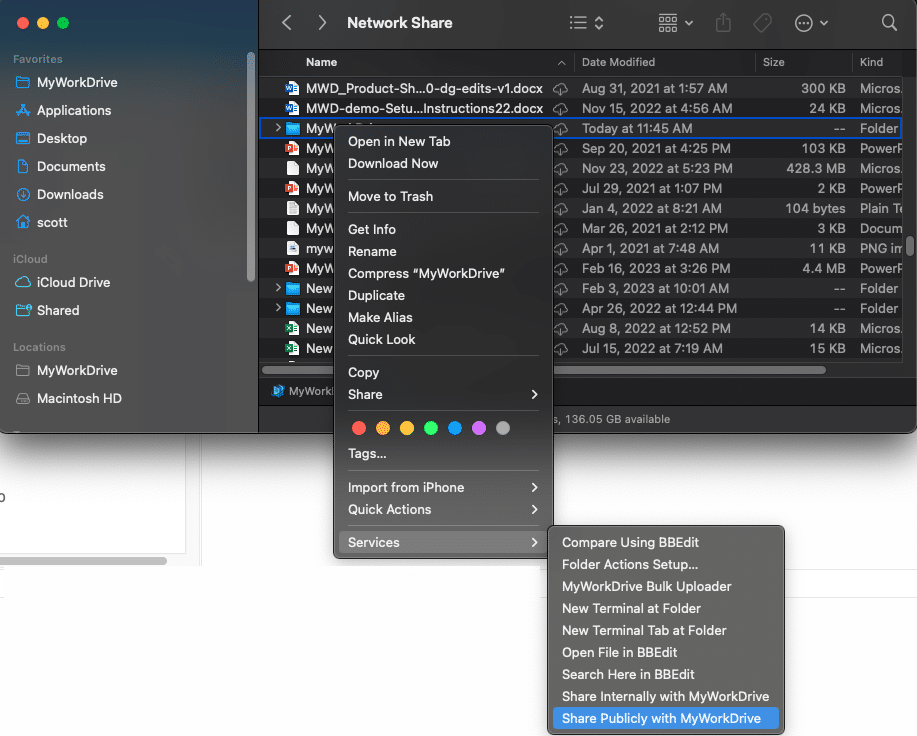Apply the blue color tag
917x736 pixels.
click(x=454, y=428)
